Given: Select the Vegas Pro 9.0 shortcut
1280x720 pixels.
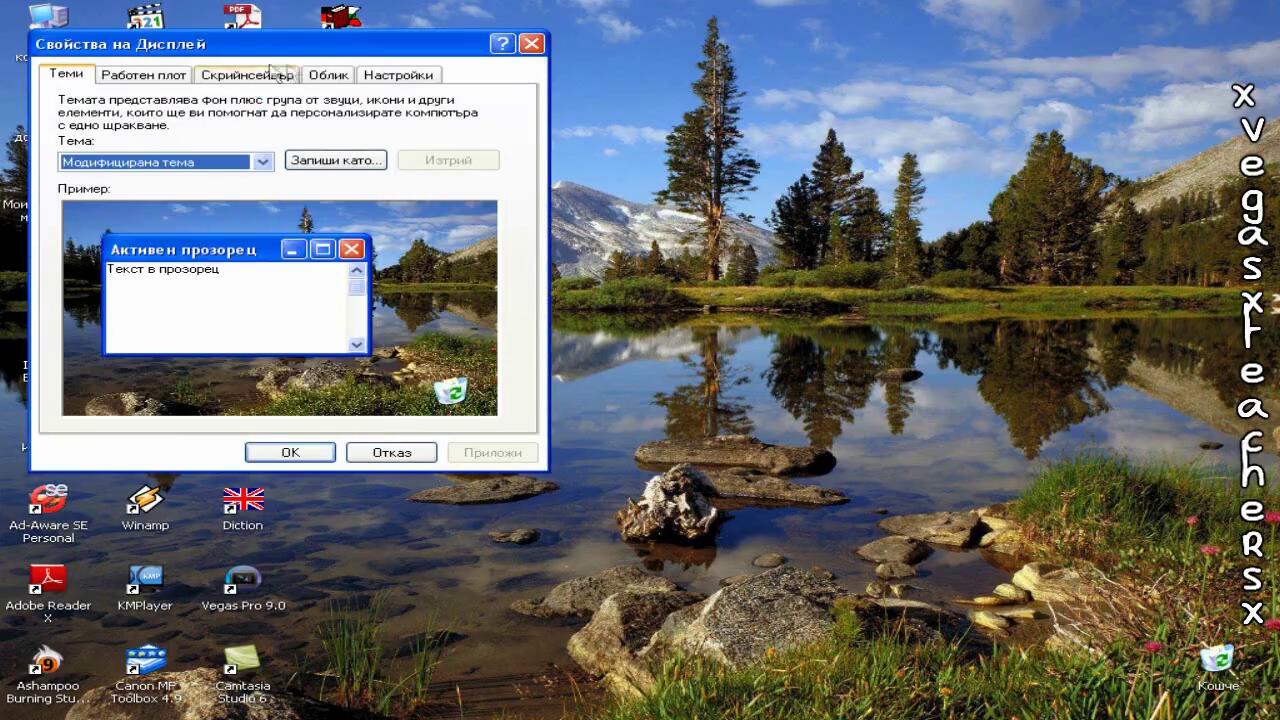Looking at the screenshot, I should (243, 580).
